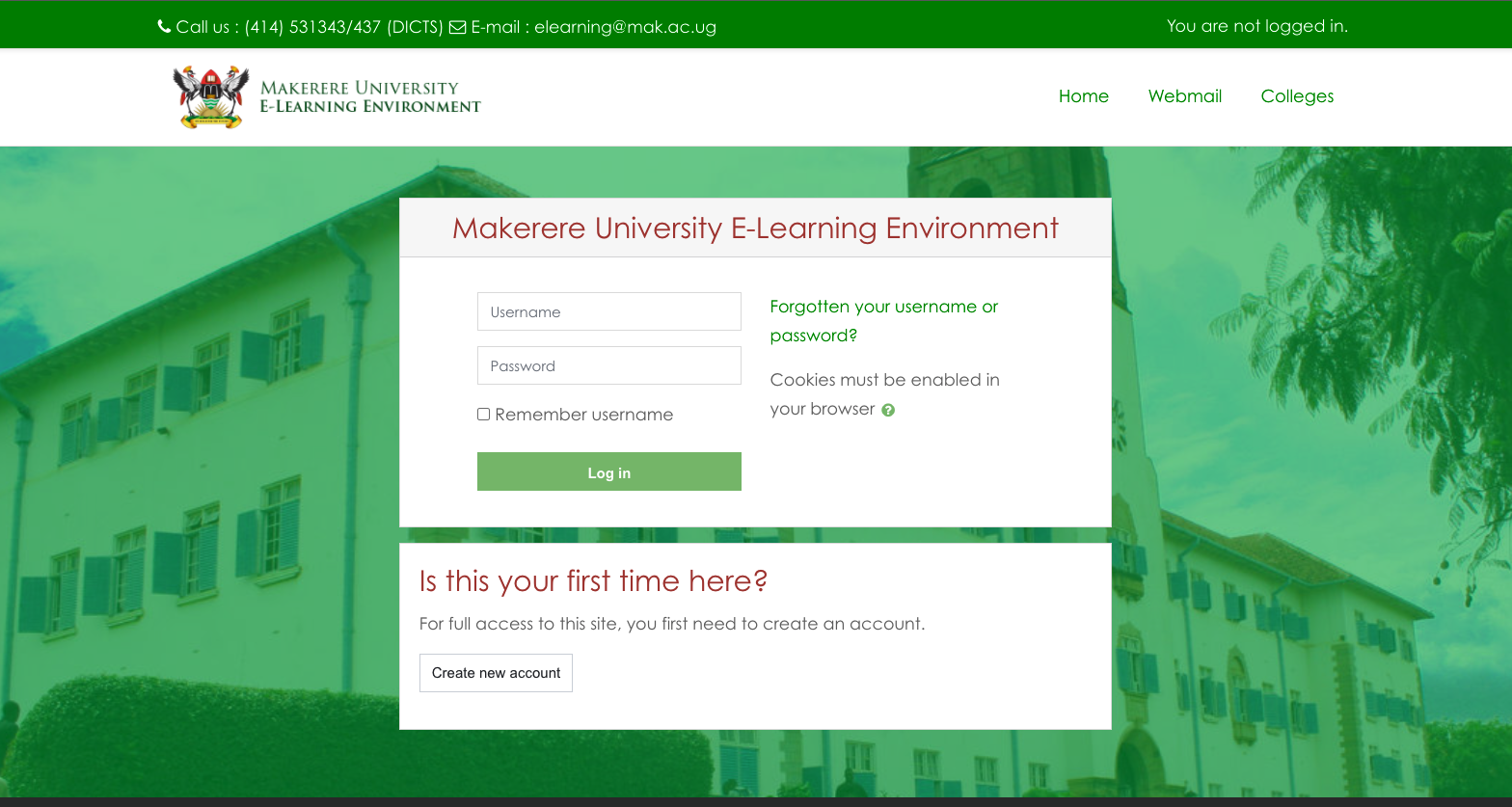This screenshot has width=1512, height=807.
Task: Click the Log in button
Action: [x=609, y=471]
